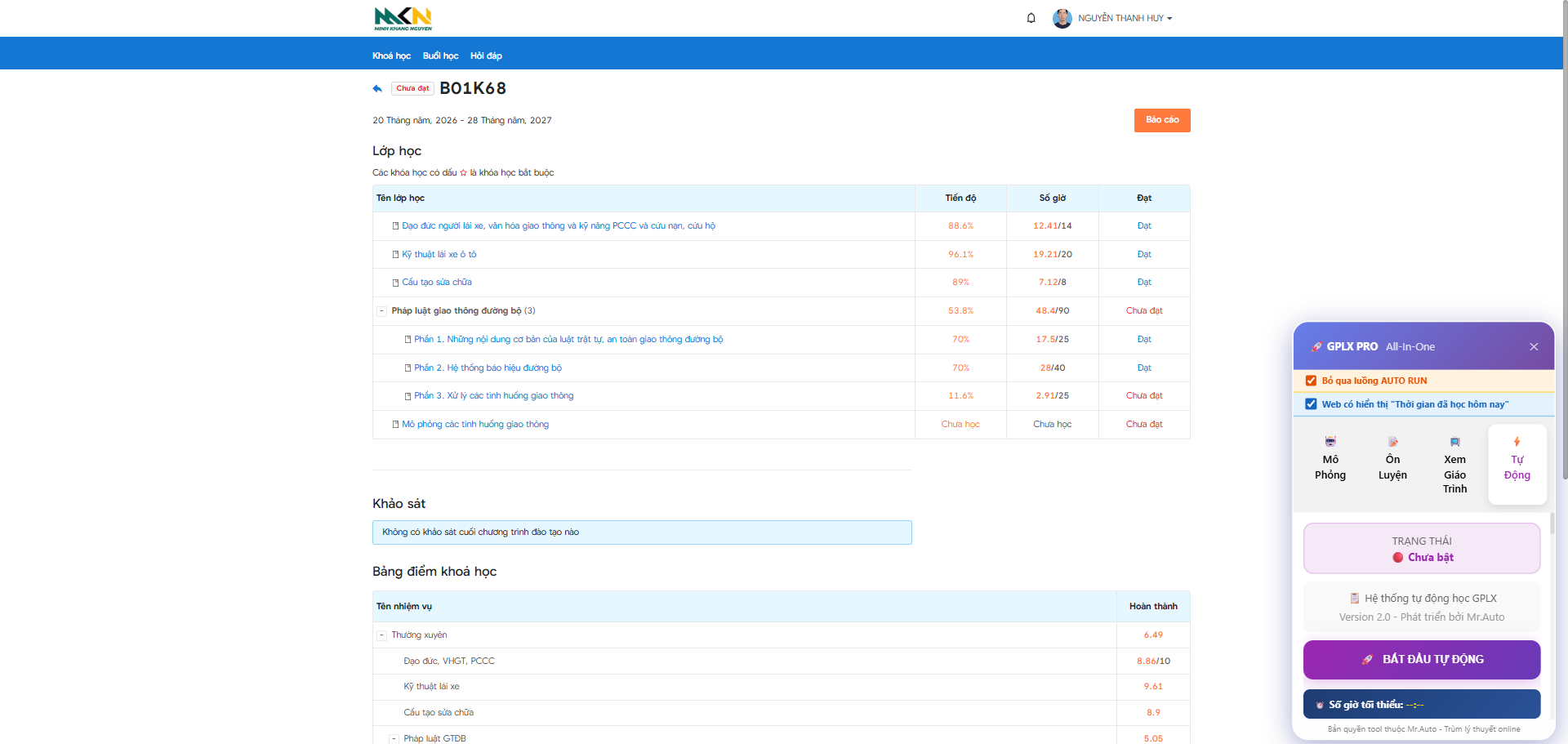Open the NGUYỄN THANH HUY account dropdown

click(1125, 18)
